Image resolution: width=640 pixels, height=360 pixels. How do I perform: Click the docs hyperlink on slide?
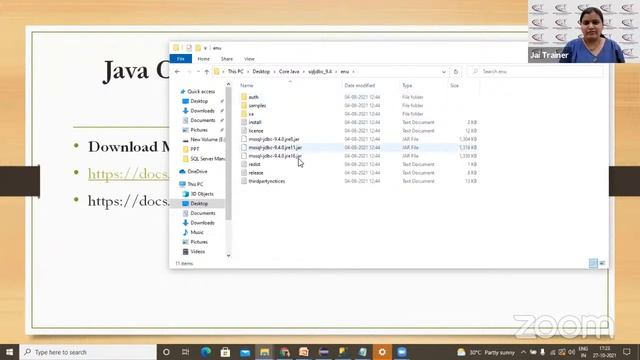pos(128,174)
